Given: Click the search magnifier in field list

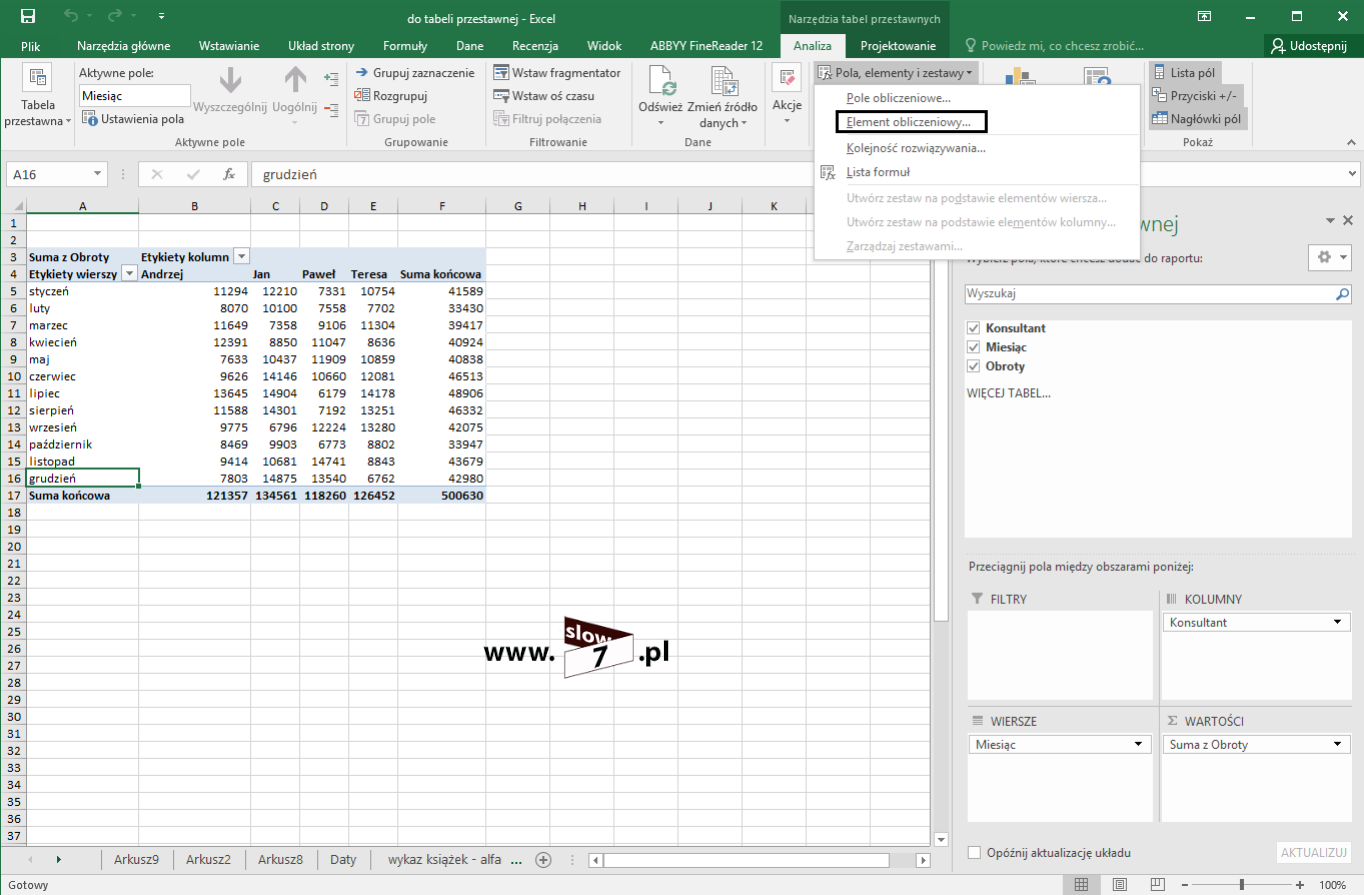Looking at the screenshot, I should click(x=1343, y=295).
